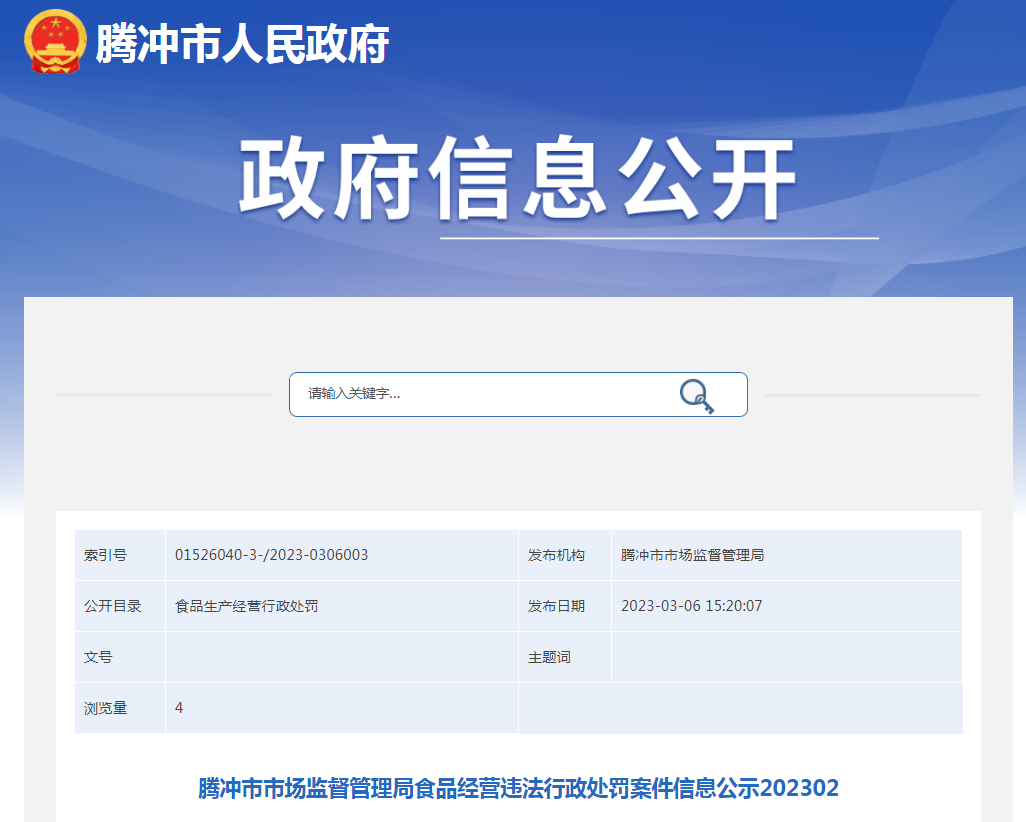Click the 文号 label cell
1026x822 pixels.
tap(98, 657)
